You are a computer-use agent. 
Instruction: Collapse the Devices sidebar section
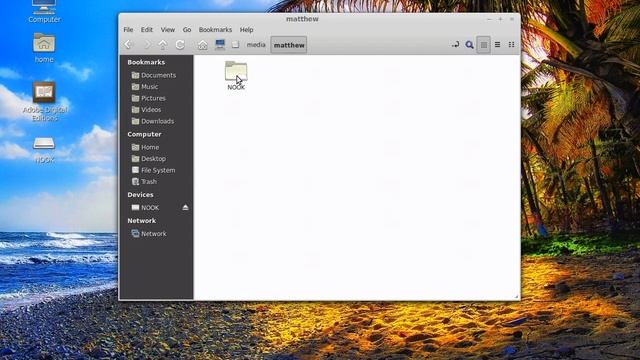140,195
